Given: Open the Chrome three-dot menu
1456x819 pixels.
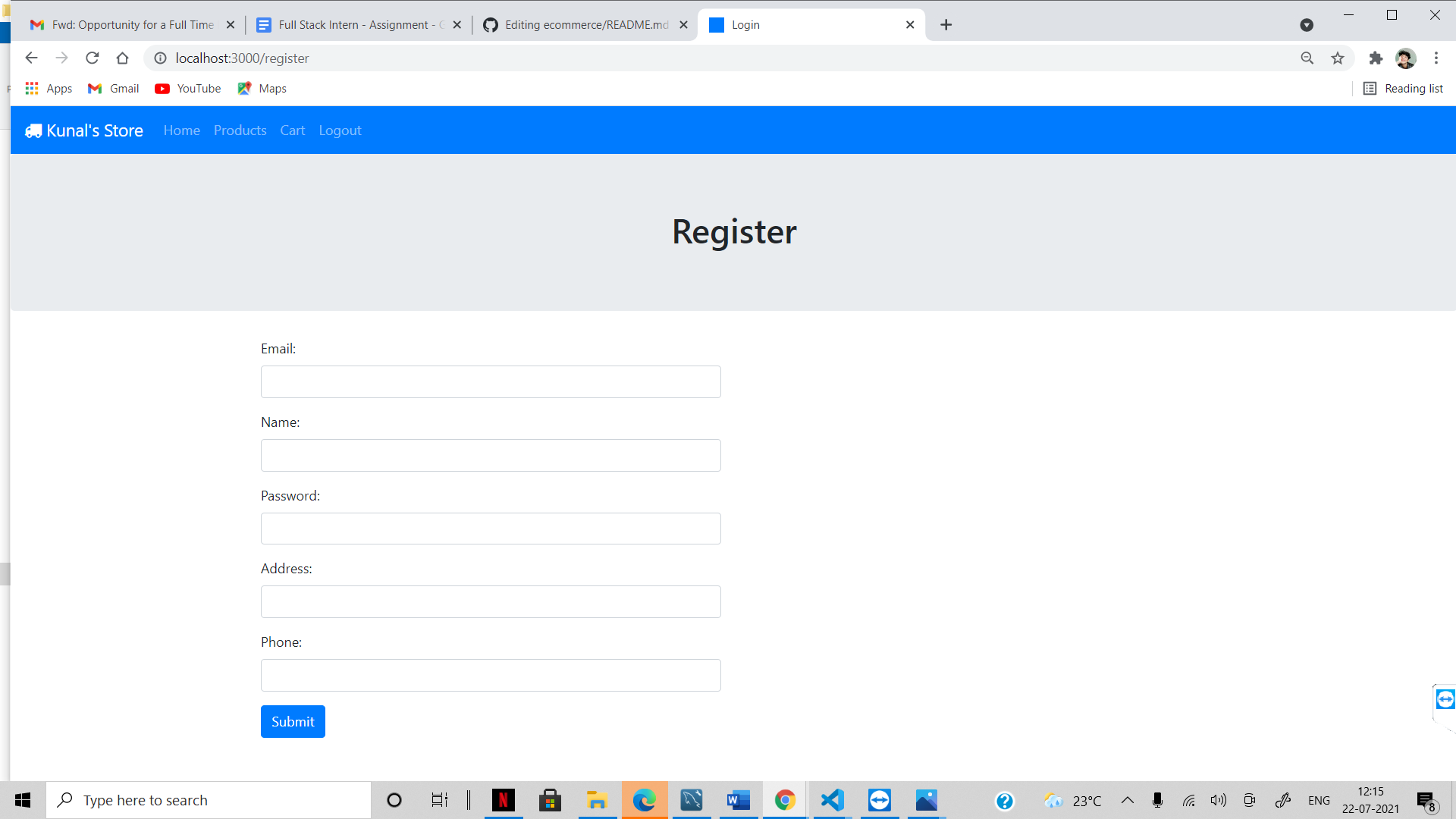Looking at the screenshot, I should point(1436,58).
